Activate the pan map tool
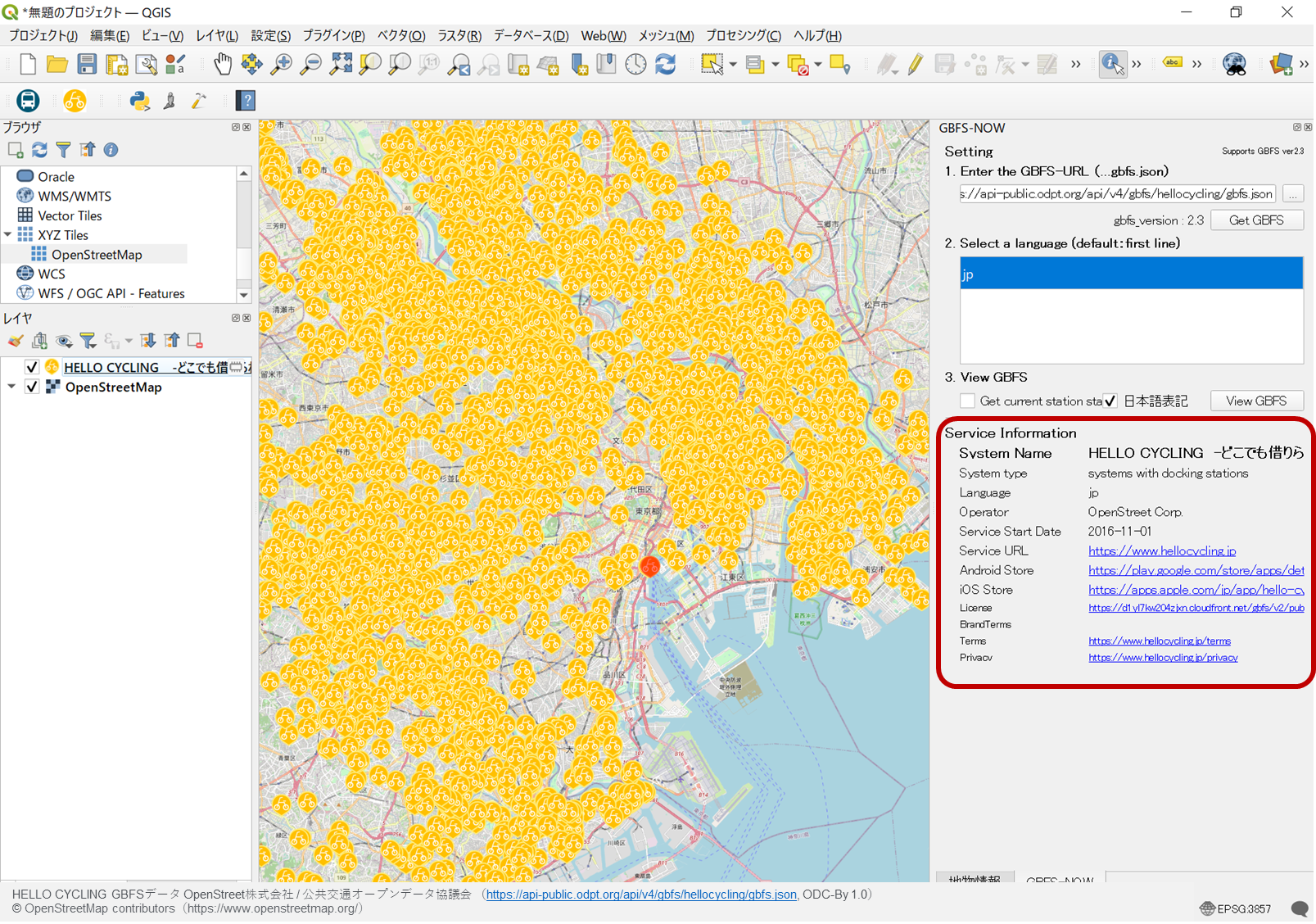The width and height of the screenshot is (1316, 924). (223, 64)
